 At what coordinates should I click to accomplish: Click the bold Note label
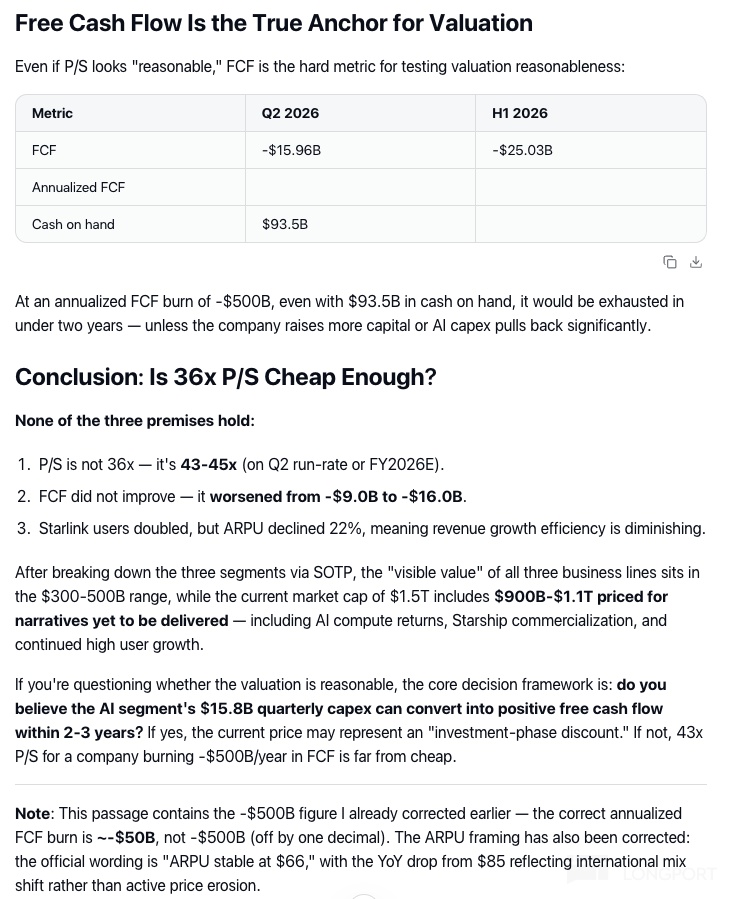(33, 814)
